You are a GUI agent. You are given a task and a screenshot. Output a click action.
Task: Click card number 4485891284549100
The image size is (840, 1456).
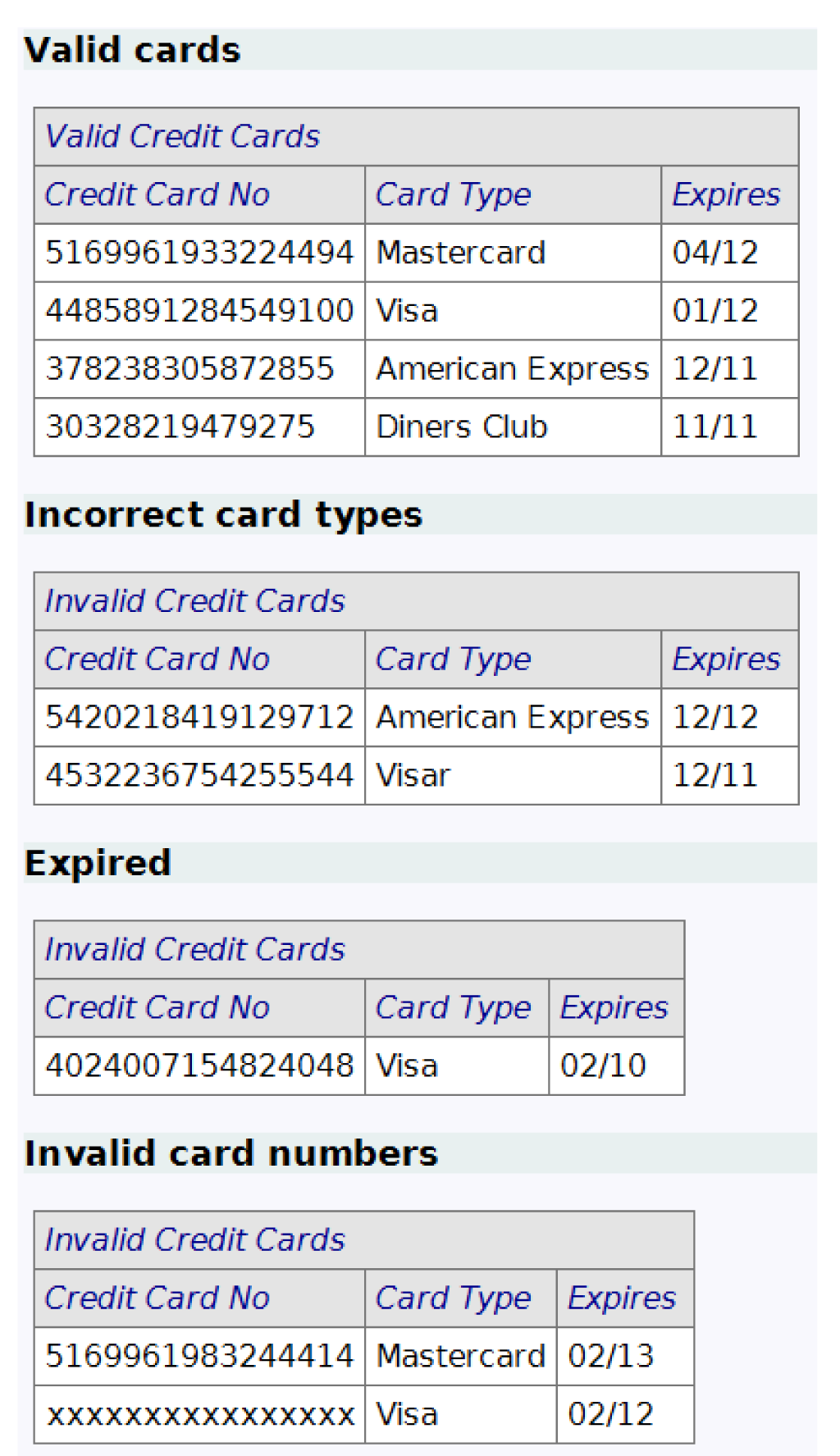199,311
